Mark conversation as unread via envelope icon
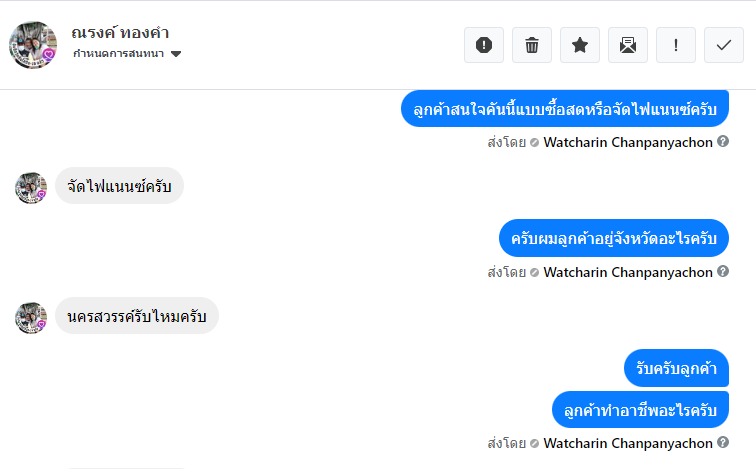 (628, 44)
